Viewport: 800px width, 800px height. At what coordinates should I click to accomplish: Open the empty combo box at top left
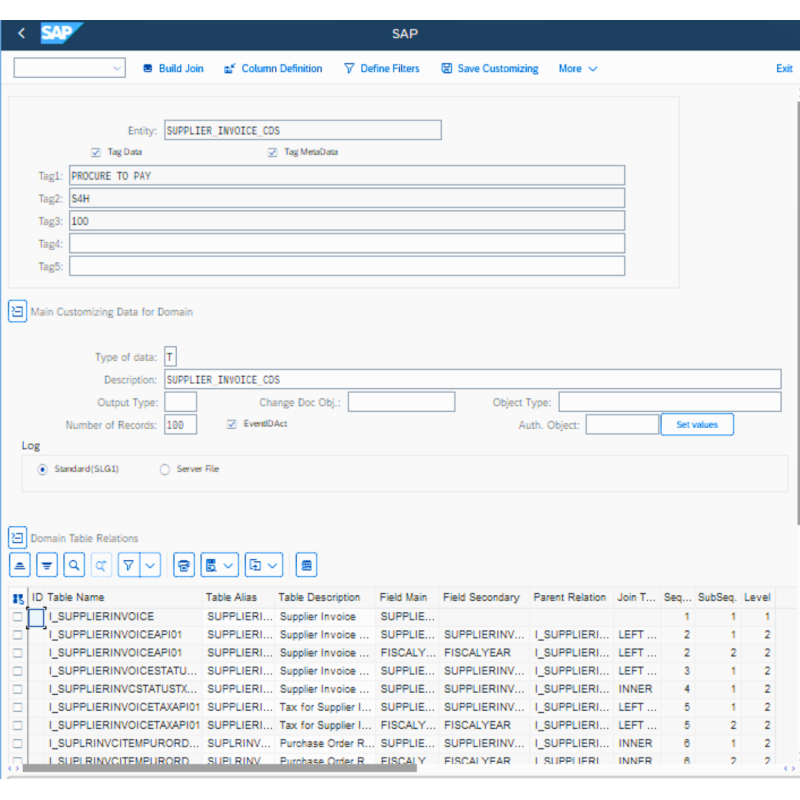point(68,68)
